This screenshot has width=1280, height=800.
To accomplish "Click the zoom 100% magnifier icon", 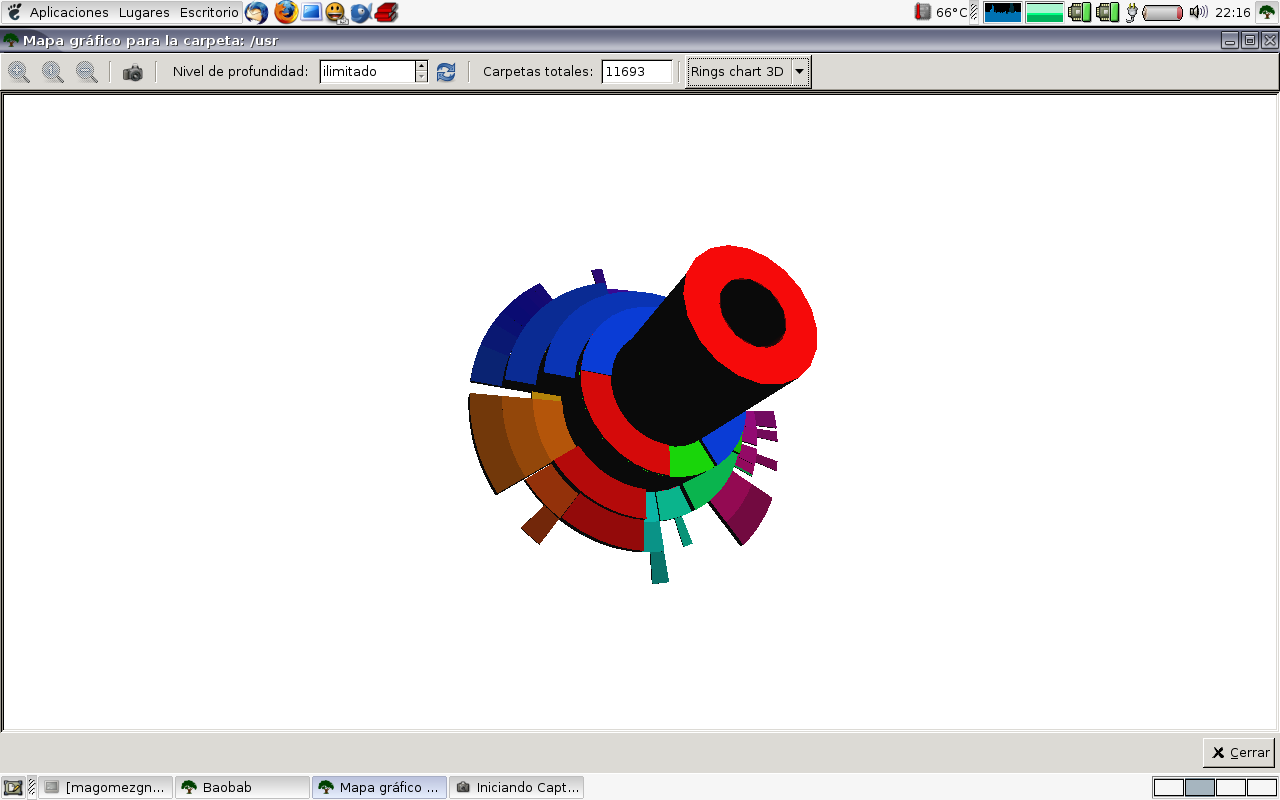I will tap(53, 72).
